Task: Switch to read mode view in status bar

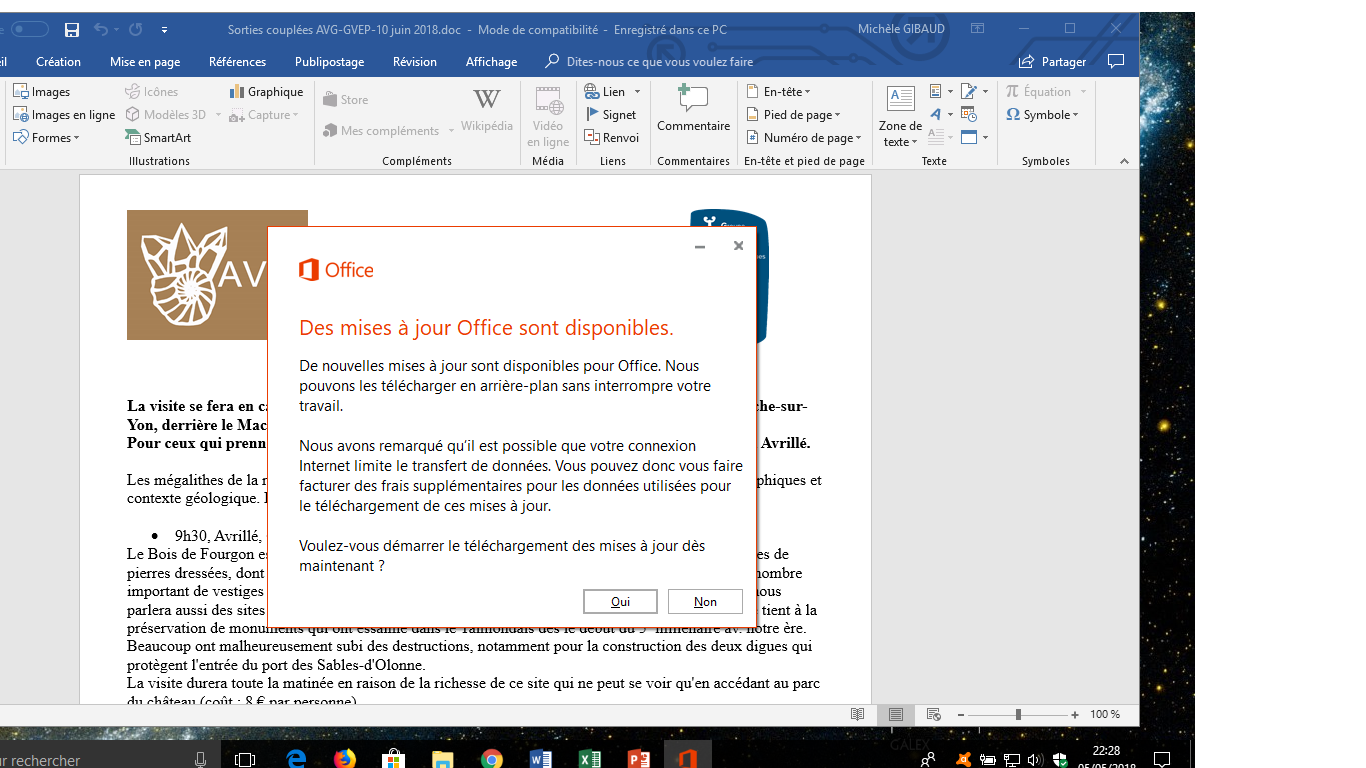Action: [857, 715]
